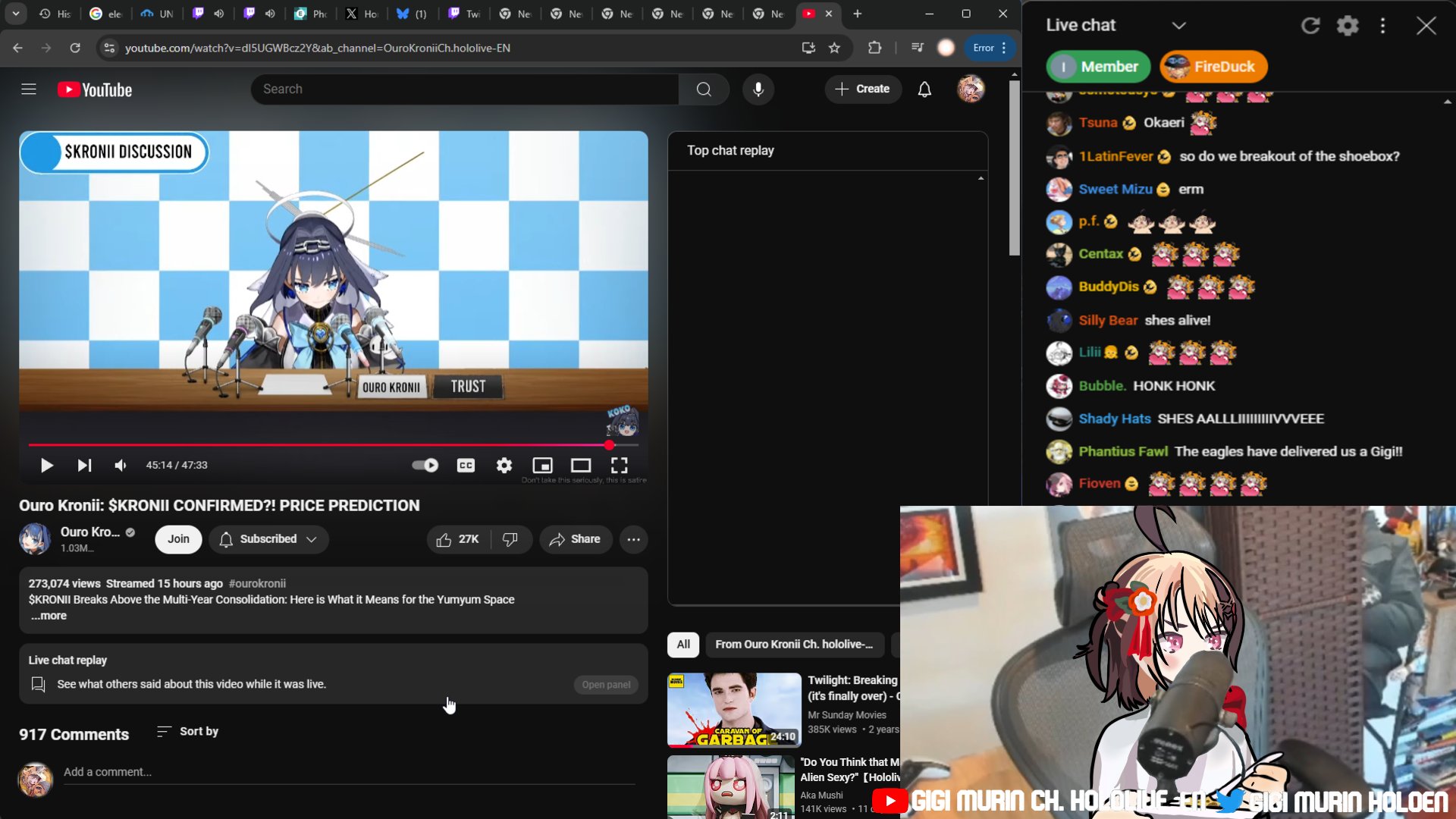The width and height of the screenshot is (1456, 819).
Task: Toggle autoplay switch in player
Action: (425, 465)
